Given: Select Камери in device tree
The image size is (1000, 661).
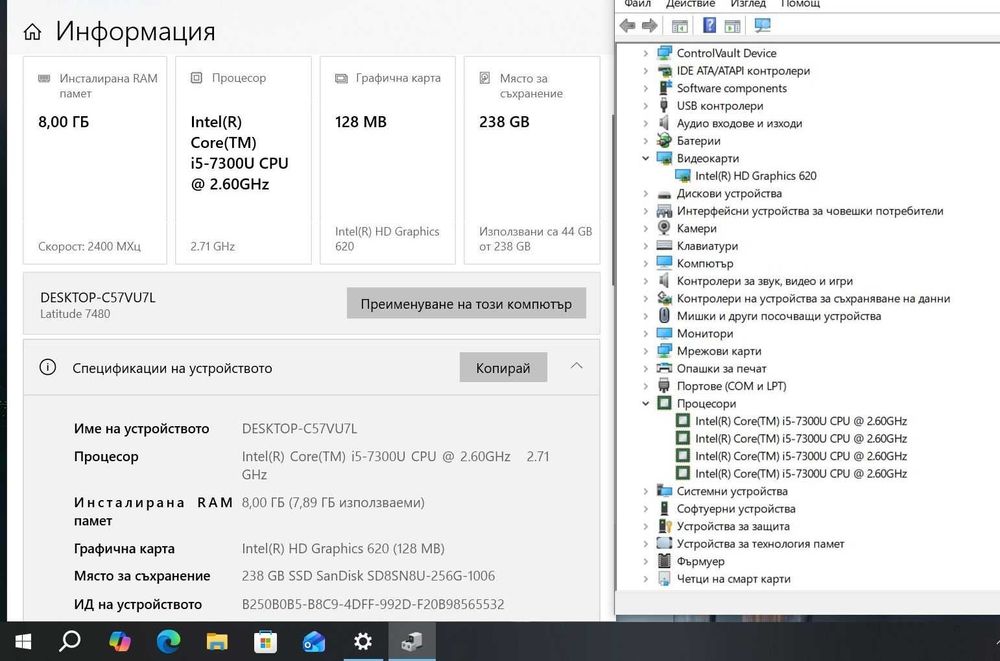Looking at the screenshot, I should click(x=696, y=228).
